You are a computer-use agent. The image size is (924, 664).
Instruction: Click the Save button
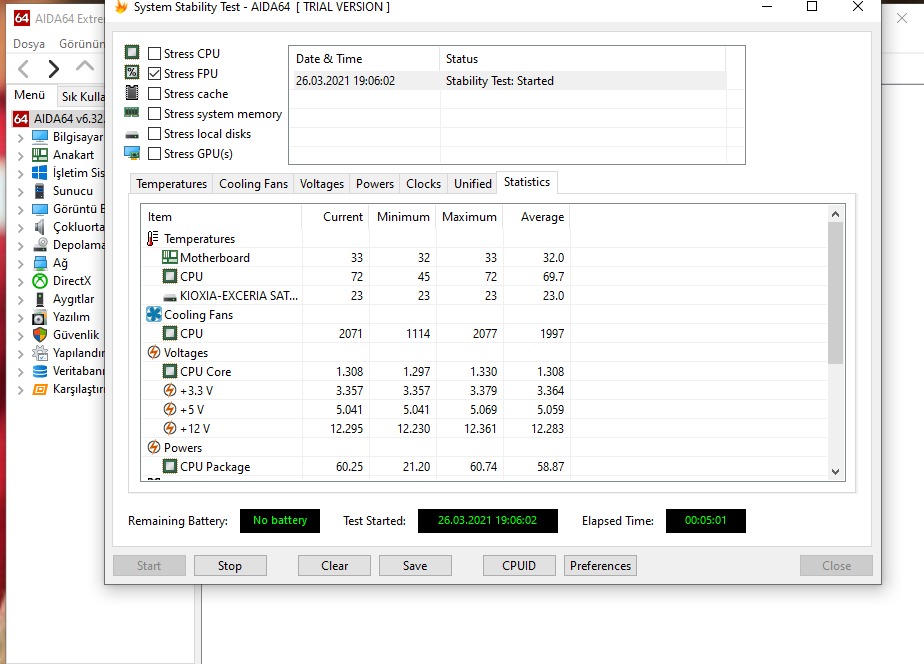click(415, 566)
